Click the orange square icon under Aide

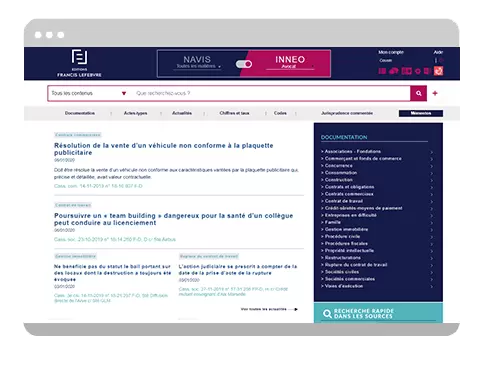[x=438, y=71]
